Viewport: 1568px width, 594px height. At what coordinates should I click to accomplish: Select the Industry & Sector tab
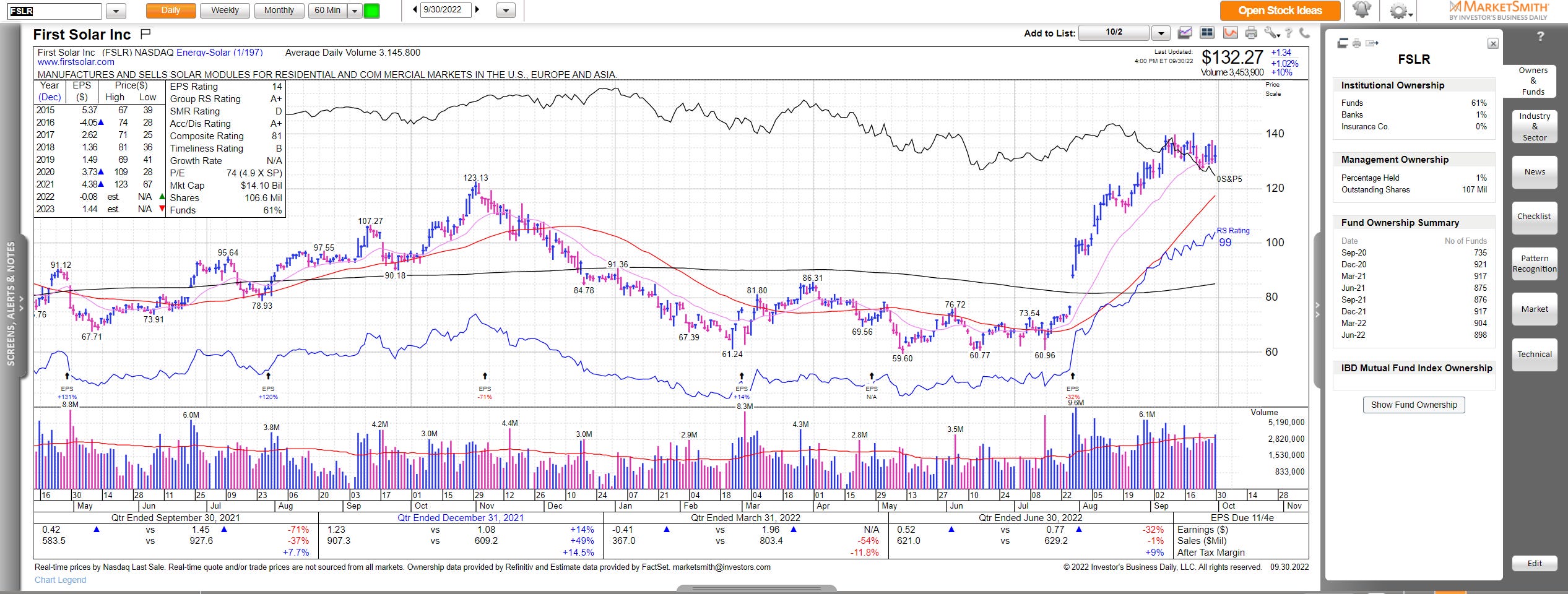1535,127
